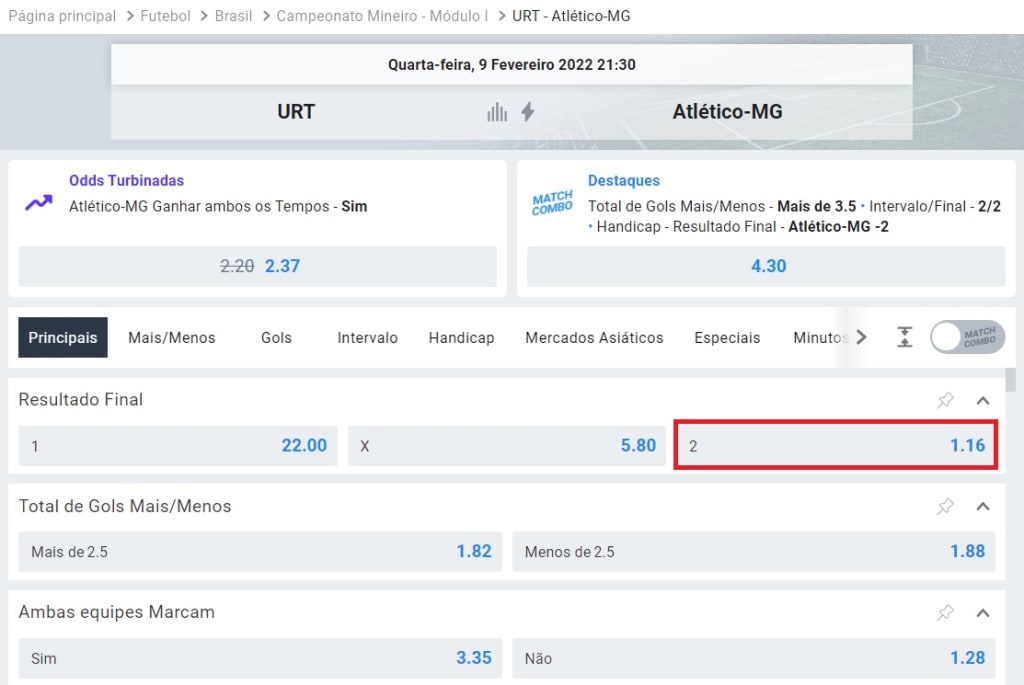Open match statistics bar chart icon
Image resolution: width=1024 pixels, height=685 pixels.
[x=496, y=112]
